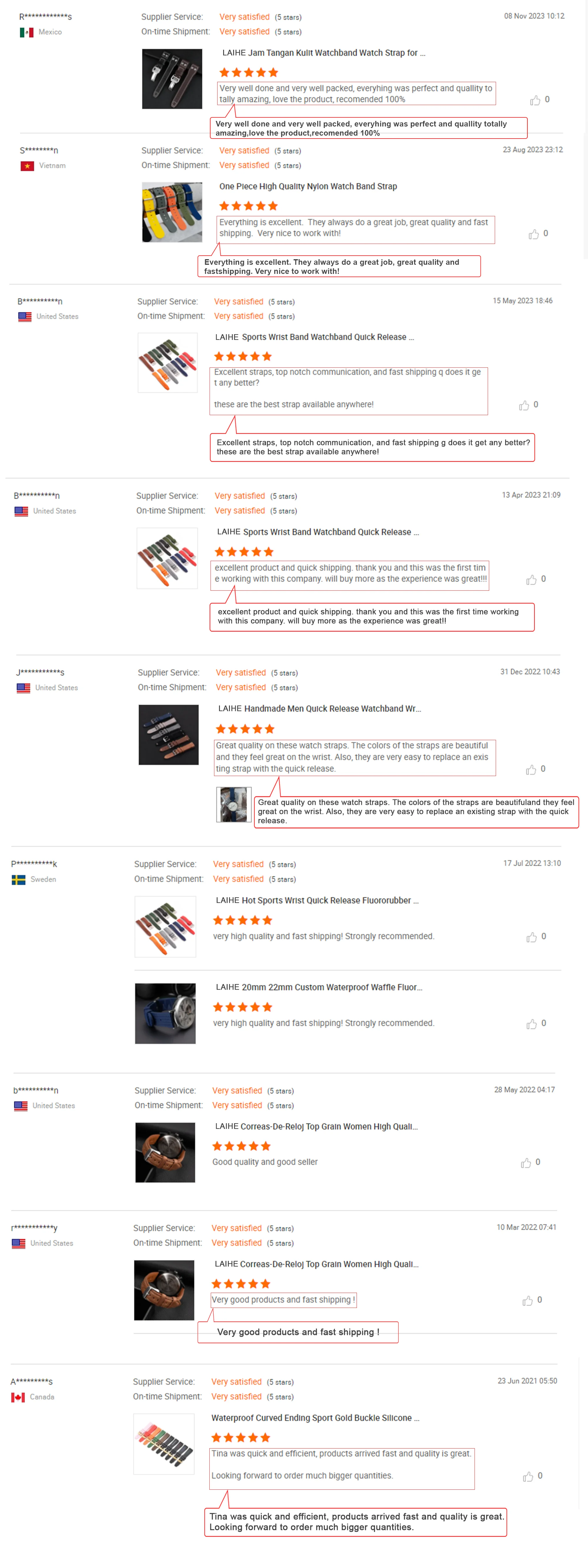
Task: Thumbs-up the 28 May 2022 review
Action: click(x=526, y=1163)
